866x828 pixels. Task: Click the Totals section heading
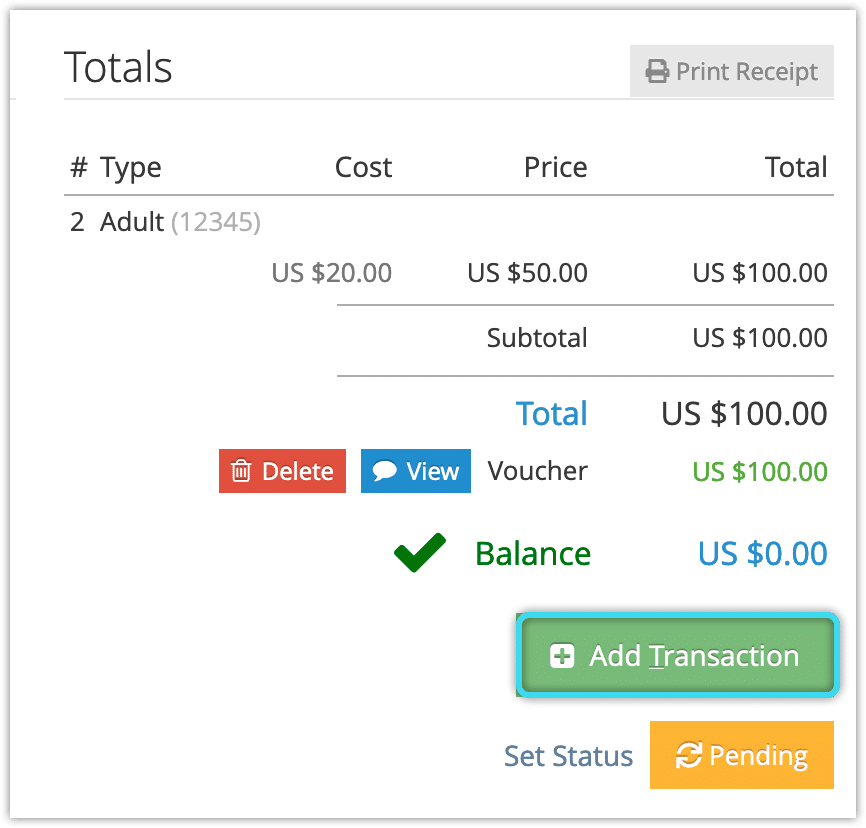[x=118, y=67]
